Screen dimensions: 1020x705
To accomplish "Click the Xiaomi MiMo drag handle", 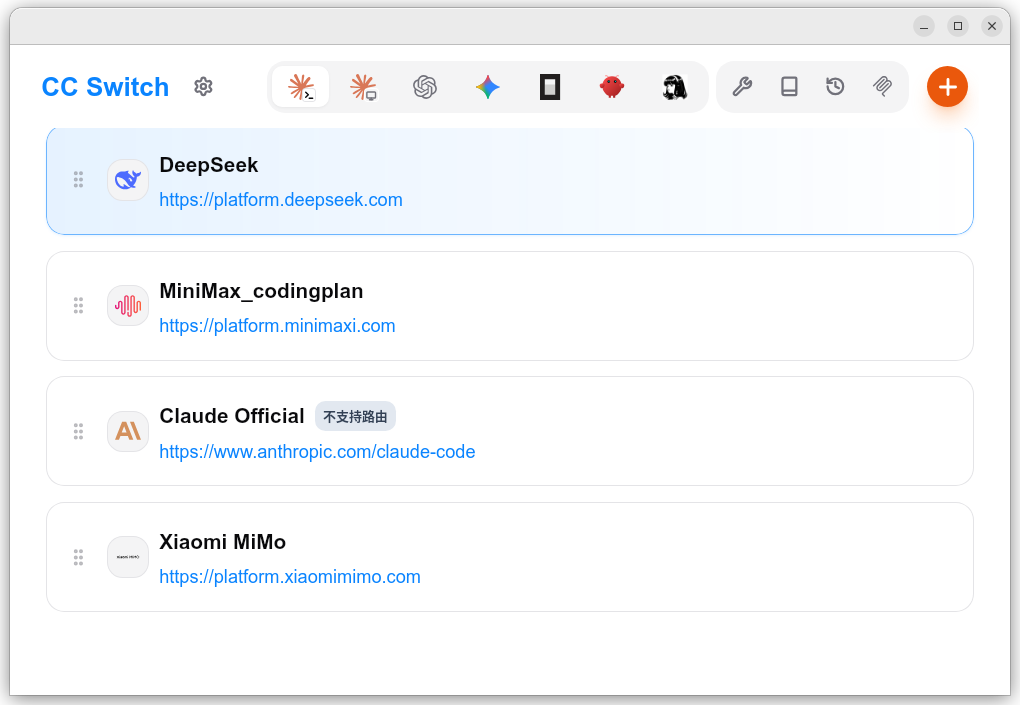I will 78,557.
